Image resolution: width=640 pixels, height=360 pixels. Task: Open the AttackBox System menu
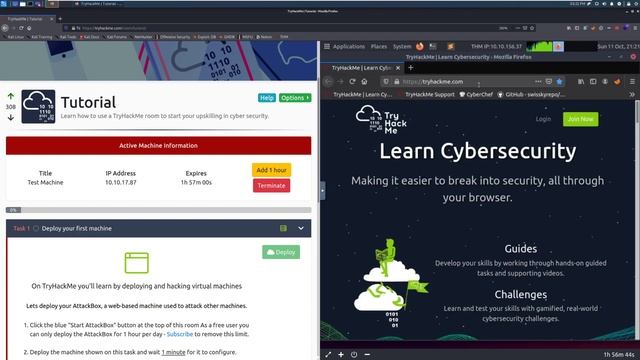tap(402, 47)
